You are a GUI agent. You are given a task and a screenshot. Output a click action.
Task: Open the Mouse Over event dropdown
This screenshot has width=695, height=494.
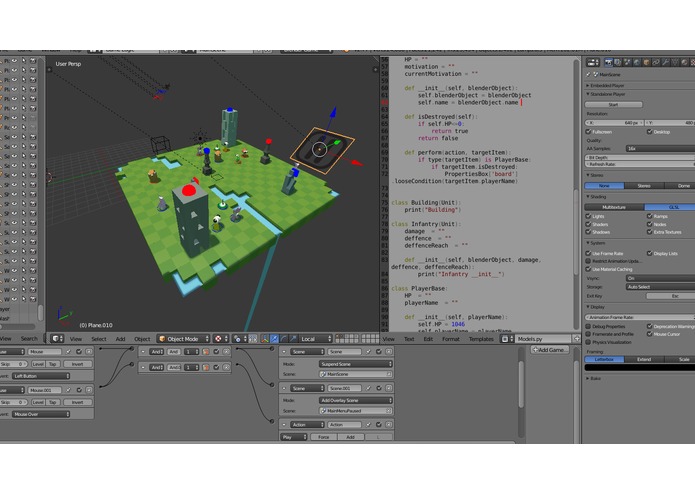(x=41, y=414)
